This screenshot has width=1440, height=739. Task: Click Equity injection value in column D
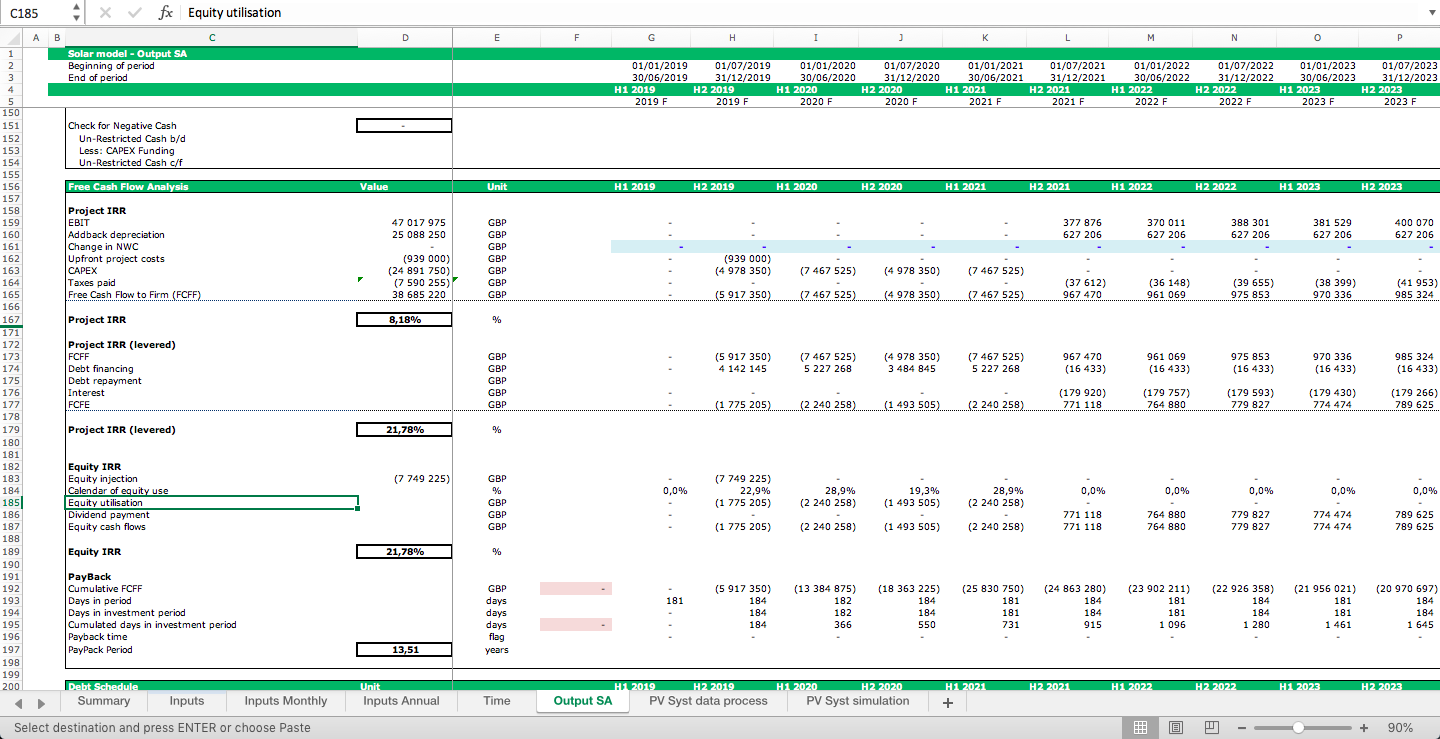click(x=422, y=479)
